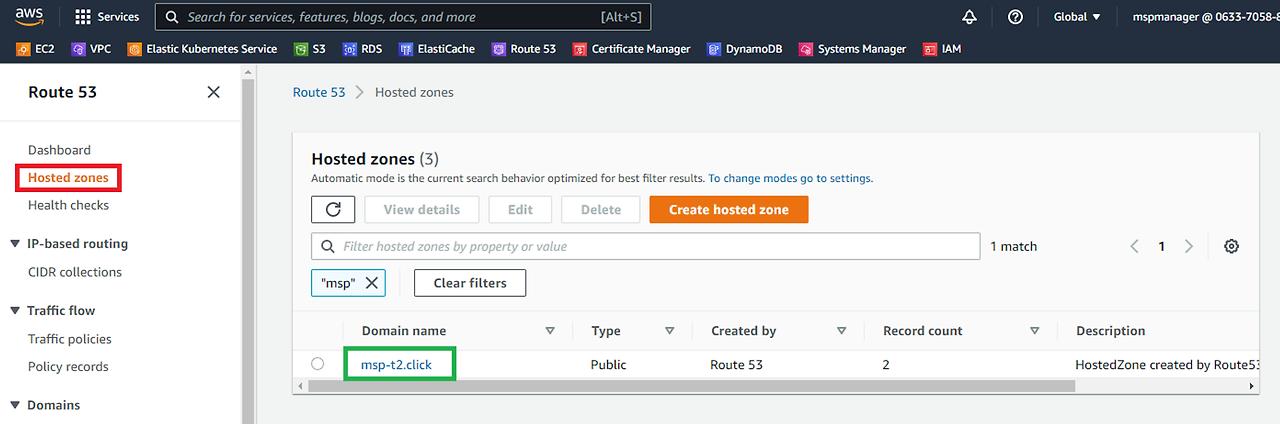Click the notifications bell icon

(x=969, y=17)
